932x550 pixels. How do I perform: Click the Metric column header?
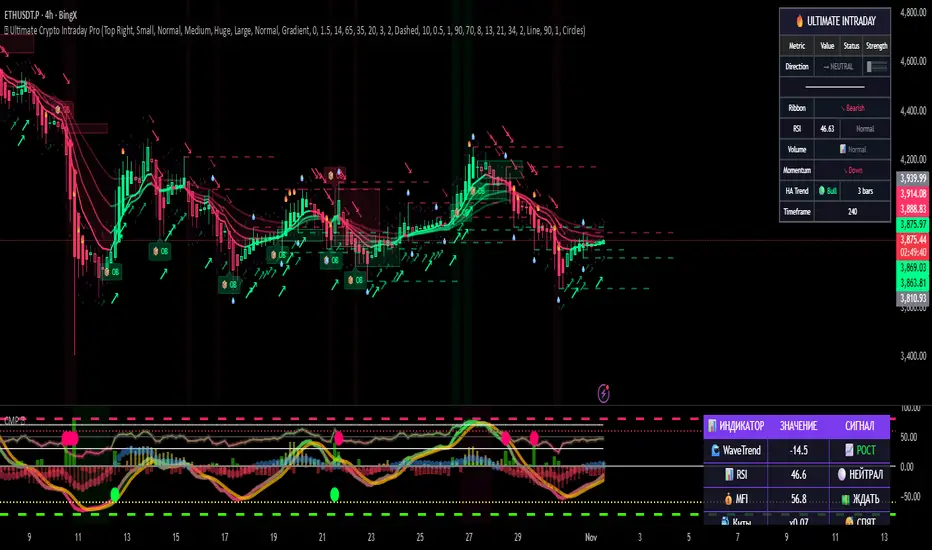[797, 46]
